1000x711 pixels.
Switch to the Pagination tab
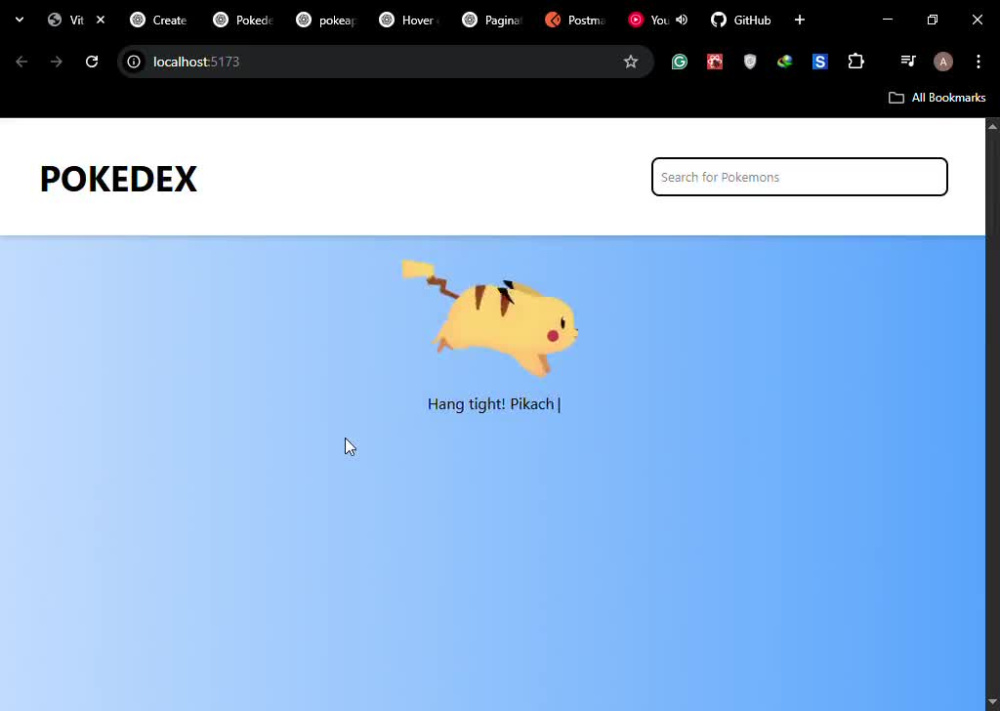tap(492, 20)
